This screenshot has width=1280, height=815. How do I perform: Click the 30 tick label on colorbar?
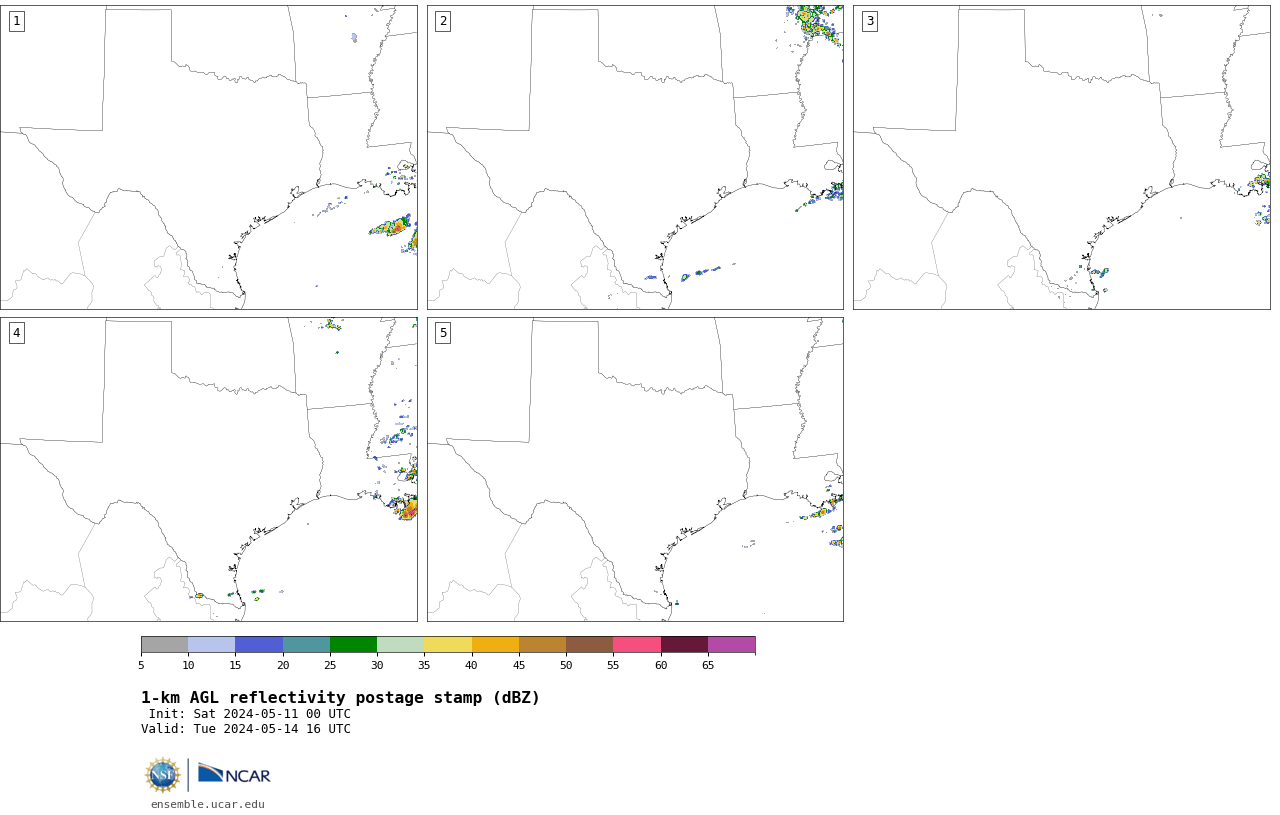coord(377,665)
